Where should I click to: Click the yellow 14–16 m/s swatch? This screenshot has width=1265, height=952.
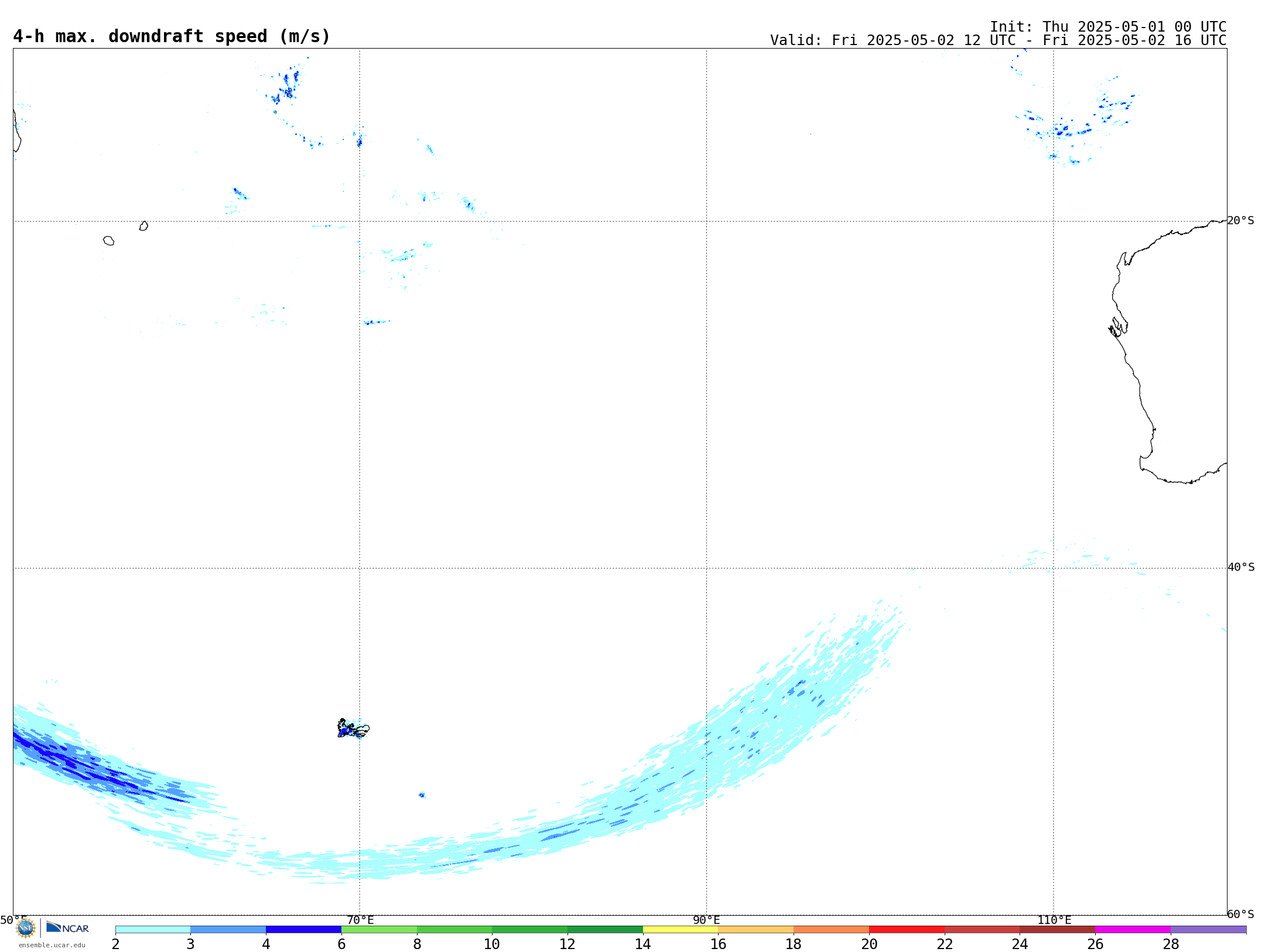point(681,930)
